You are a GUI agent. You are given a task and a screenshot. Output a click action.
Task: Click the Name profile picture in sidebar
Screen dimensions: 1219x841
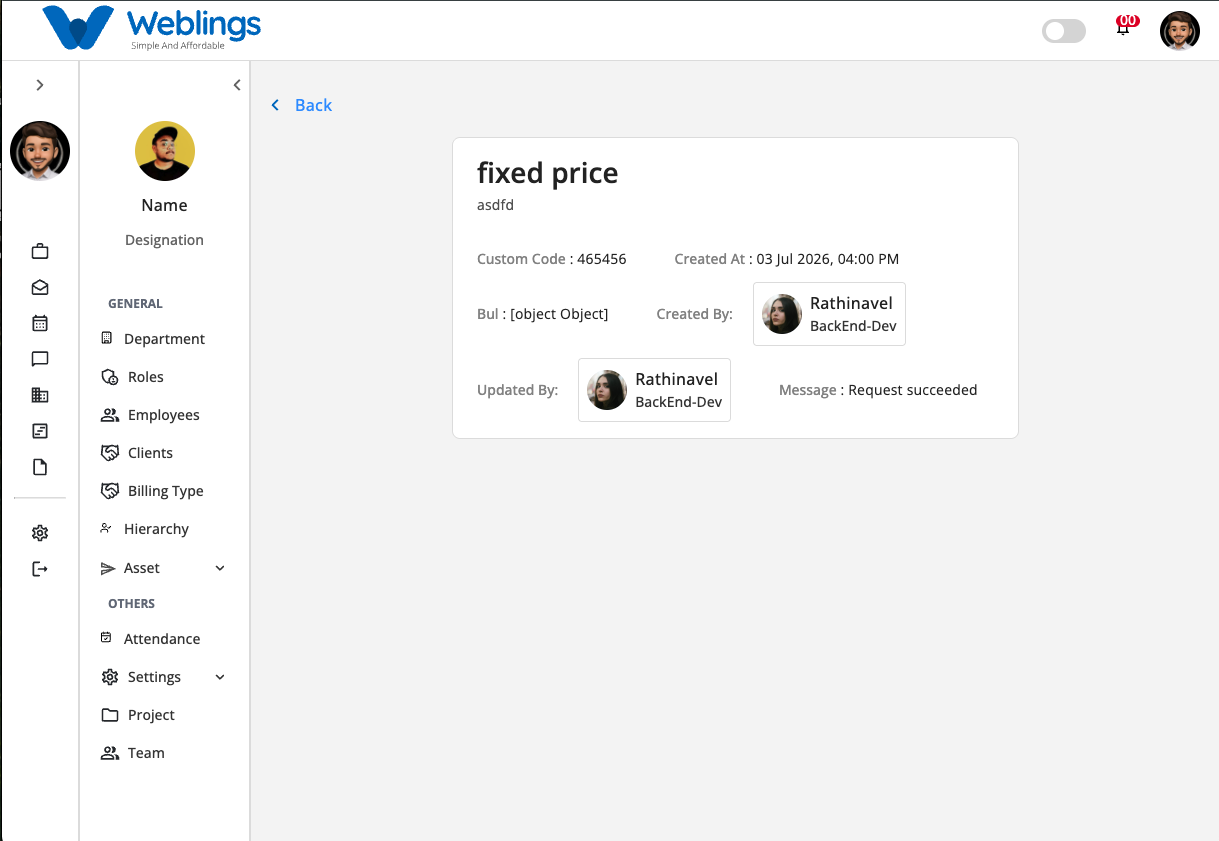(165, 151)
